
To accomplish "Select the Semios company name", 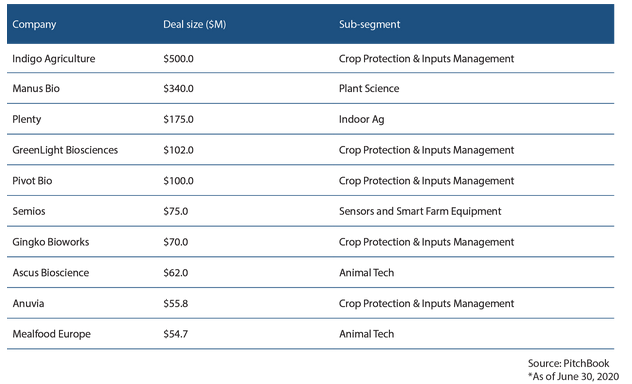I will [29, 211].
